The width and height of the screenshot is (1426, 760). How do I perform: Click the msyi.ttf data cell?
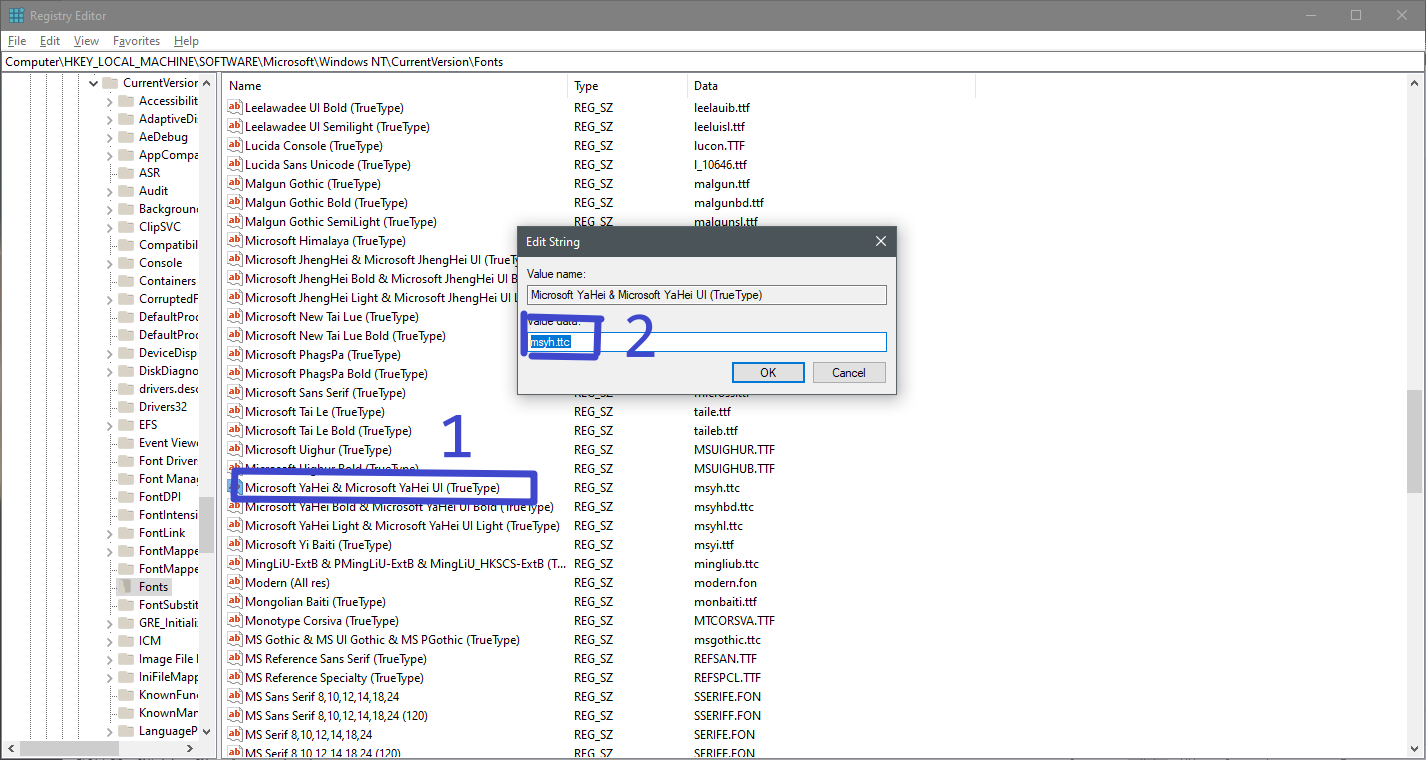pos(713,545)
